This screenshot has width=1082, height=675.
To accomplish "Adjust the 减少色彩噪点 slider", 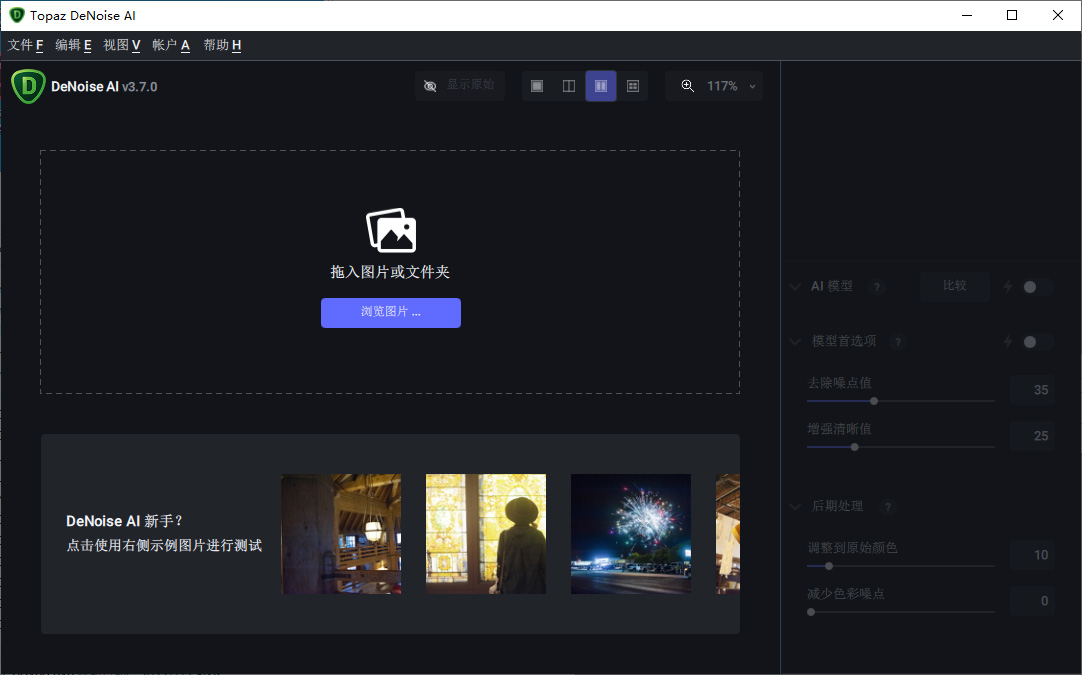I will point(901,612).
